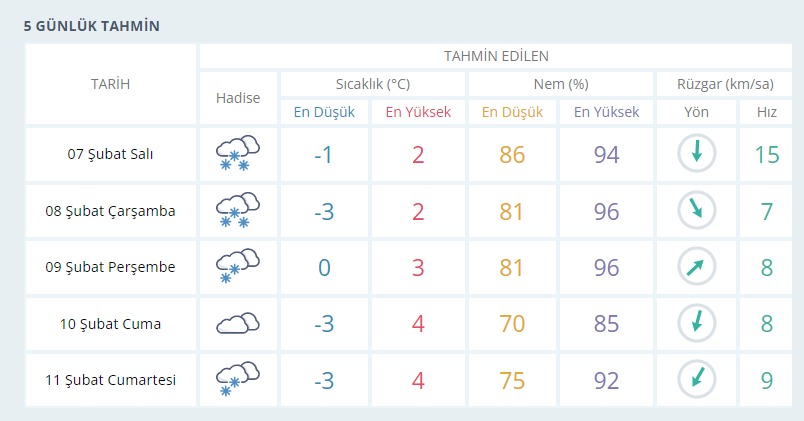804x421 pixels.
Task: Select the TARİH column header
Action: click(x=110, y=84)
